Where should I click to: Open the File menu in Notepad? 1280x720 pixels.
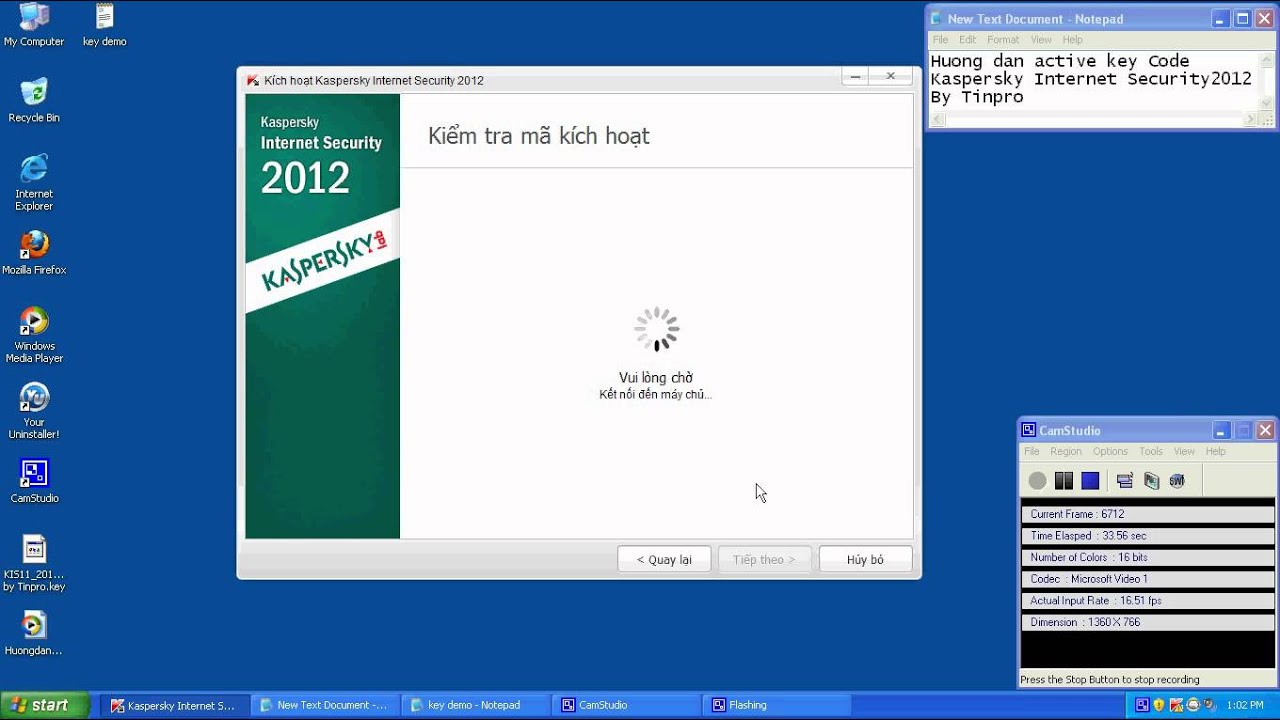coord(940,40)
